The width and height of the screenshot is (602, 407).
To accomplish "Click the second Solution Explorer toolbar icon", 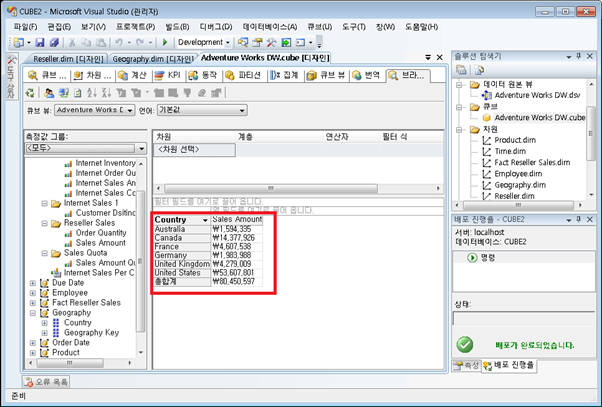I will pyautogui.click(x=479, y=70).
